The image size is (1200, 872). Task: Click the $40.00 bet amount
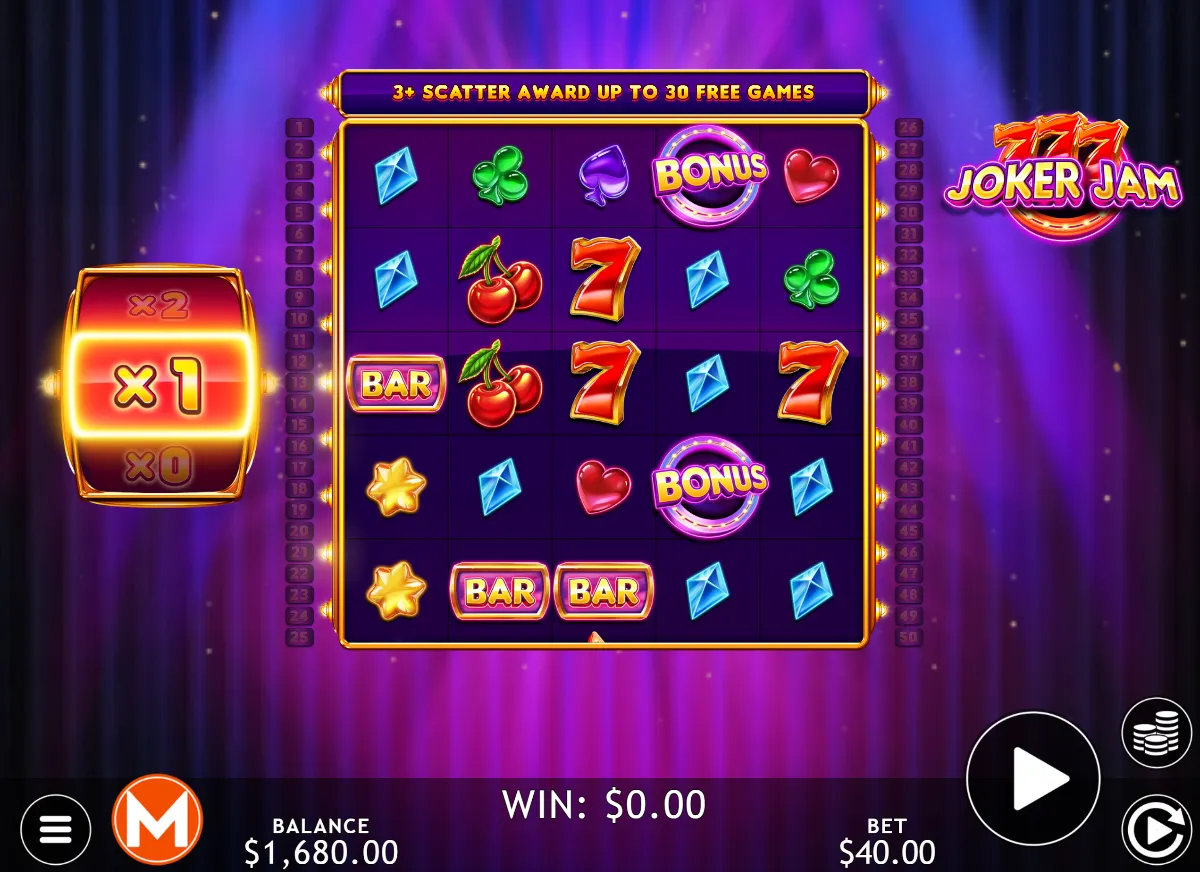(887, 852)
